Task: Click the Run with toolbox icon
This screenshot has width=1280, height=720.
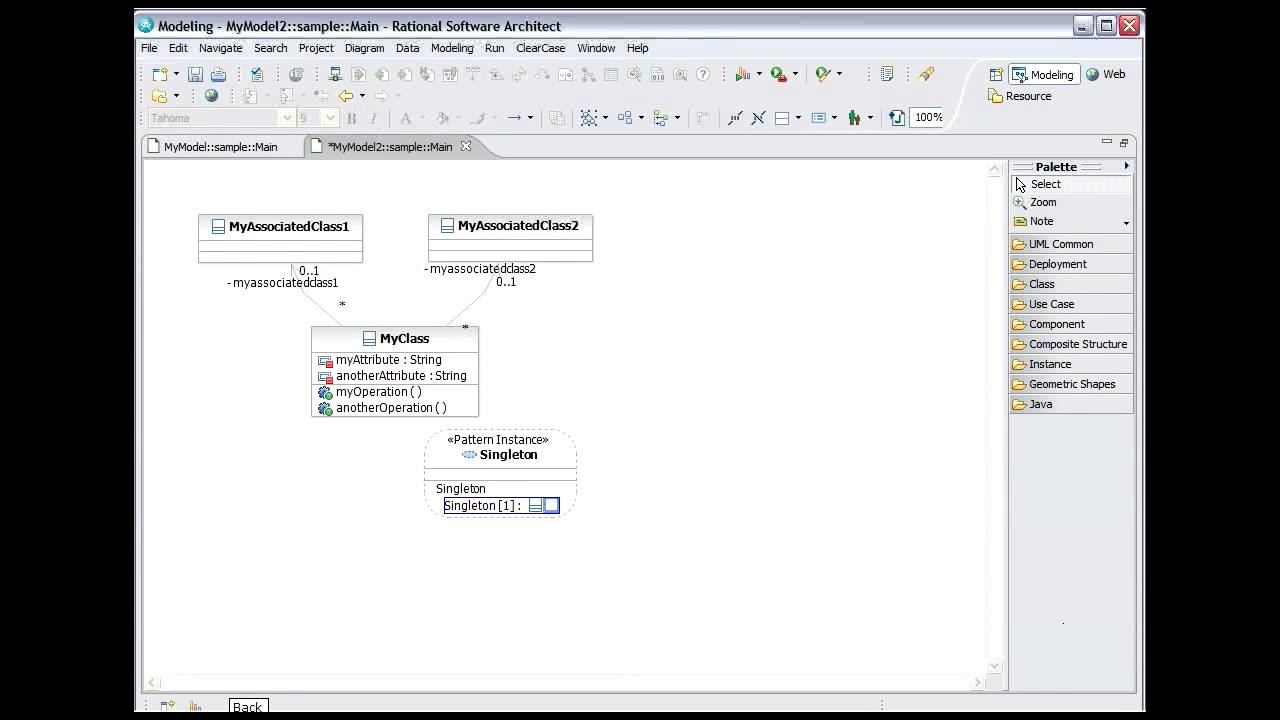Action: click(778, 74)
